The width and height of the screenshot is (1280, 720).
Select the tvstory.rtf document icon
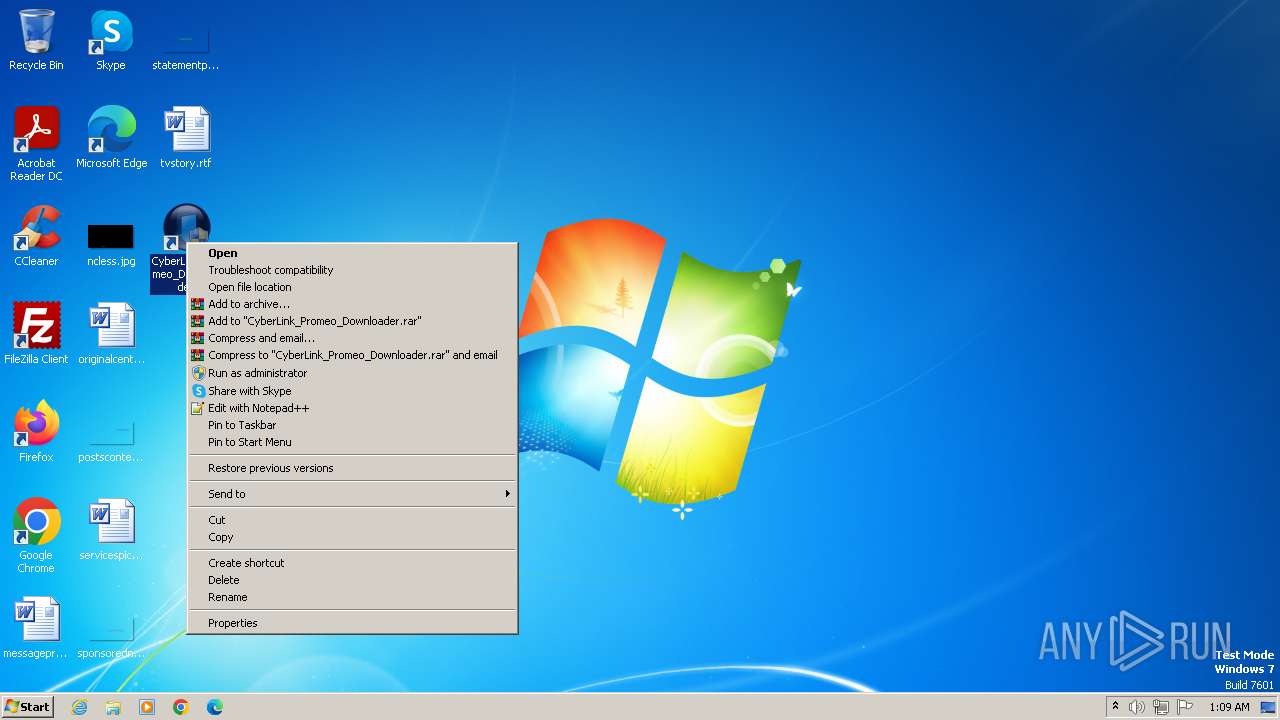click(185, 138)
